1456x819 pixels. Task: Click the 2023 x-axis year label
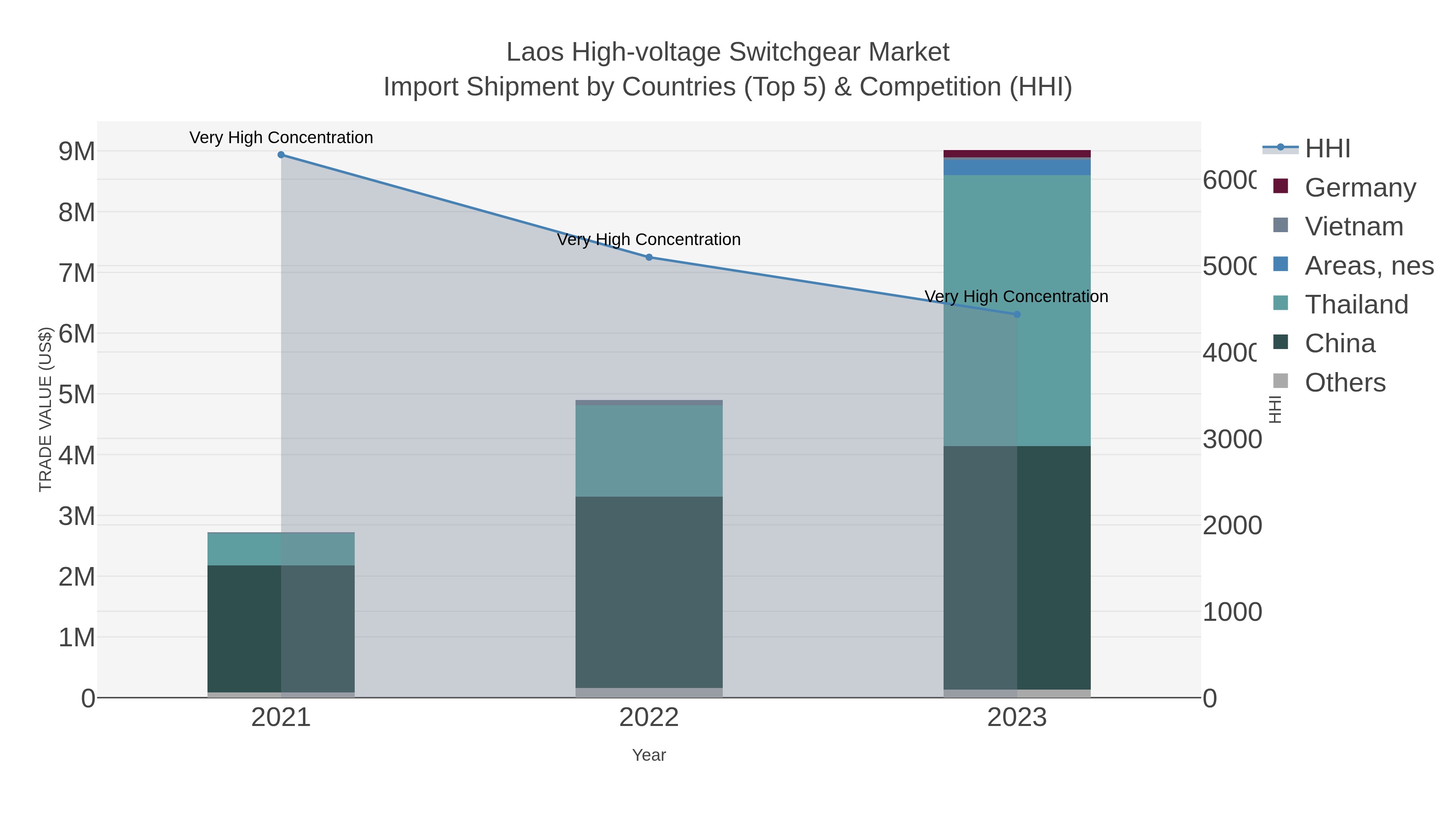[x=1017, y=718]
